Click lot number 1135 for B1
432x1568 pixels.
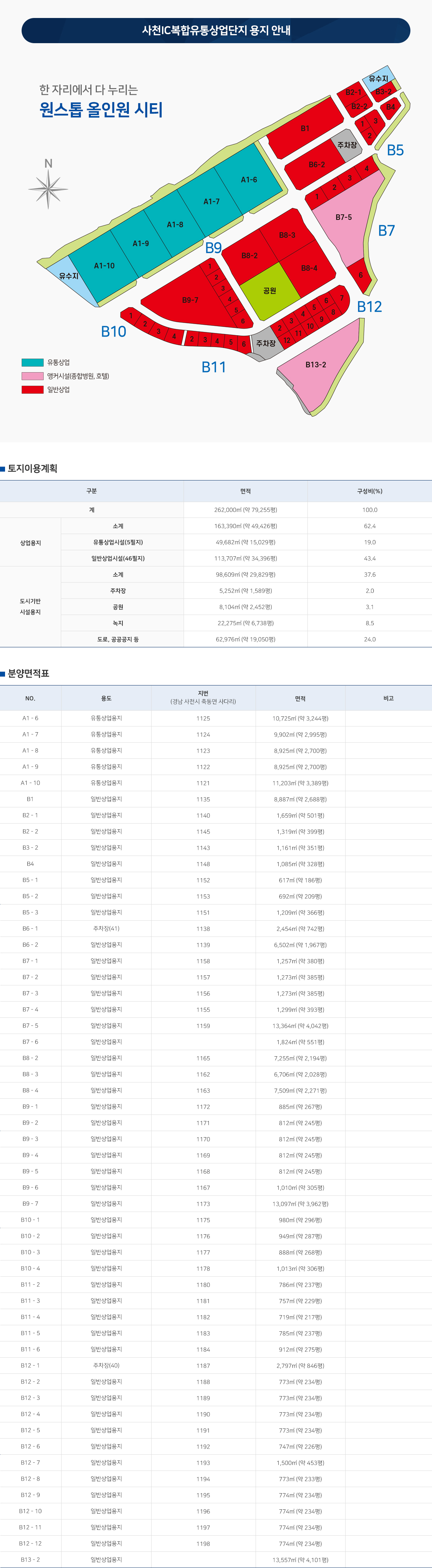coord(203,799)
